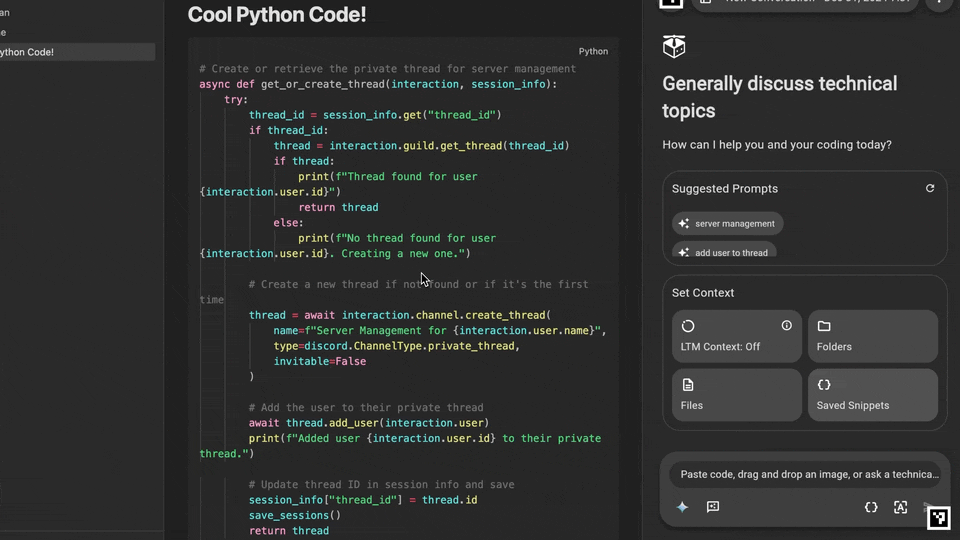
Task: Click the 'invitable=False' code line
Action: 320,361
